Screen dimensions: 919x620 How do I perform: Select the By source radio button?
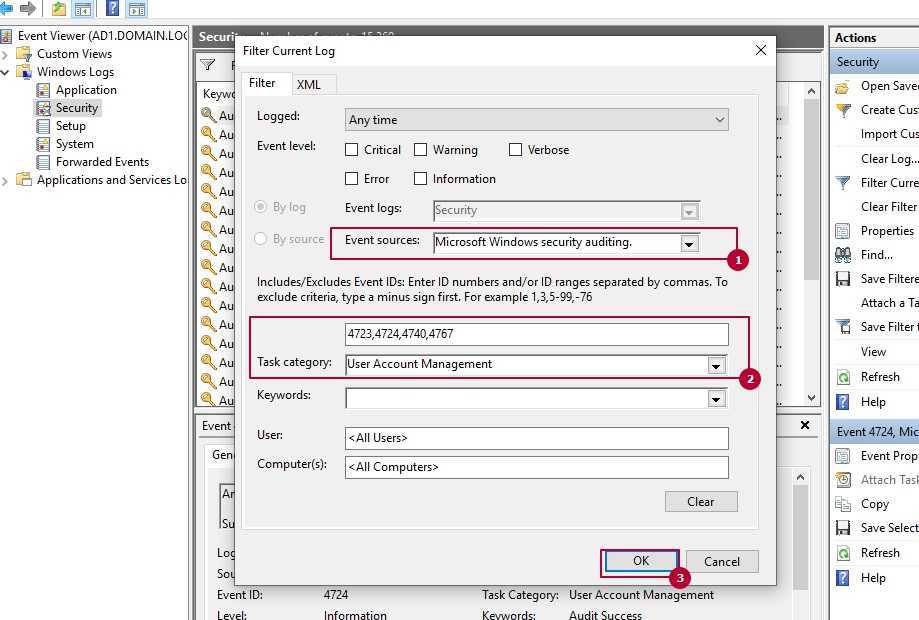coord(260,239)
